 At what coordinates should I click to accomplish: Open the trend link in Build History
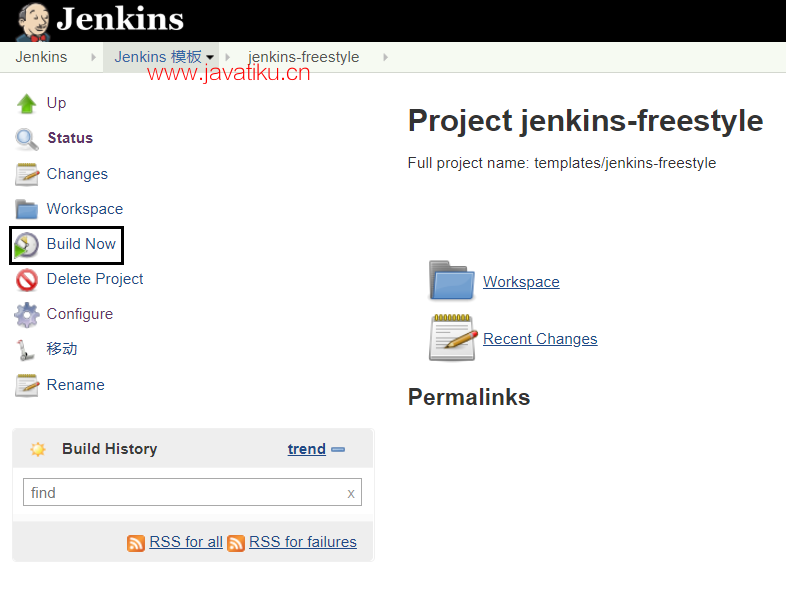(307, 449)
